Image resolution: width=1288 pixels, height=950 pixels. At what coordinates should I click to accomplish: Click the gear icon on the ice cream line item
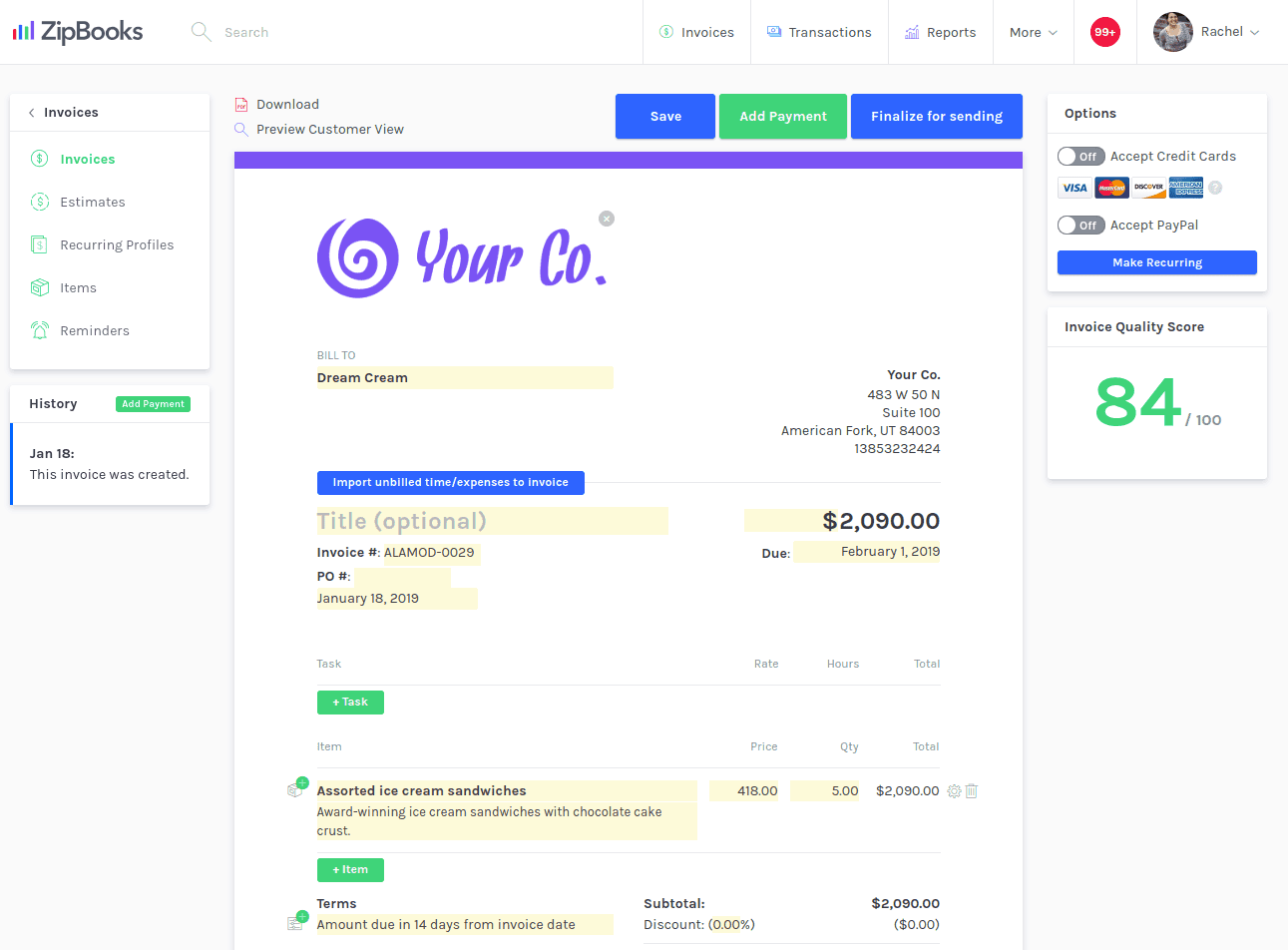(953, 790)
